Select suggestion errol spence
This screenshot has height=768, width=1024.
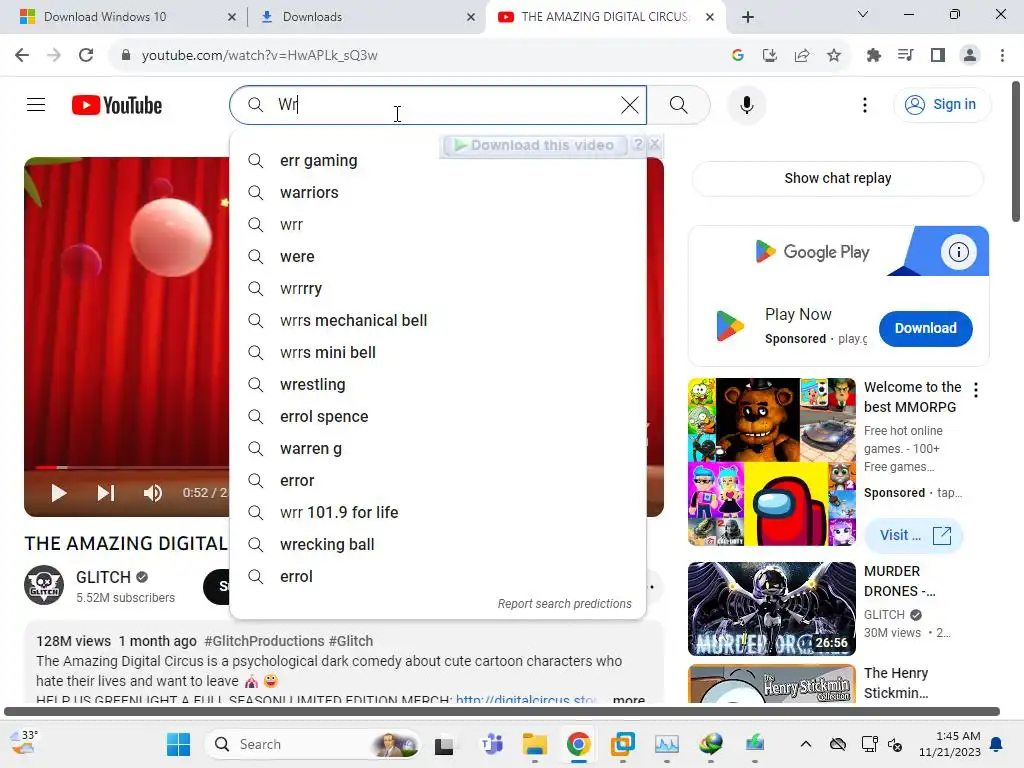pyautogui.click(x=438, y=417)
